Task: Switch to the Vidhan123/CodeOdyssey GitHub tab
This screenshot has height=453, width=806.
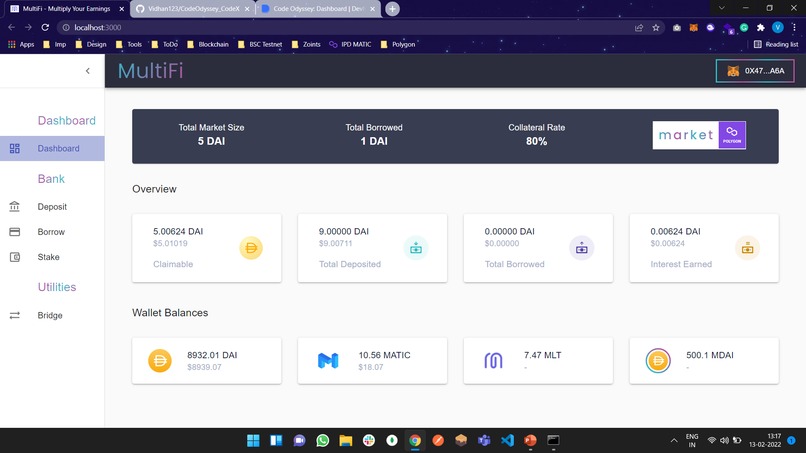Action: point(193,9)
